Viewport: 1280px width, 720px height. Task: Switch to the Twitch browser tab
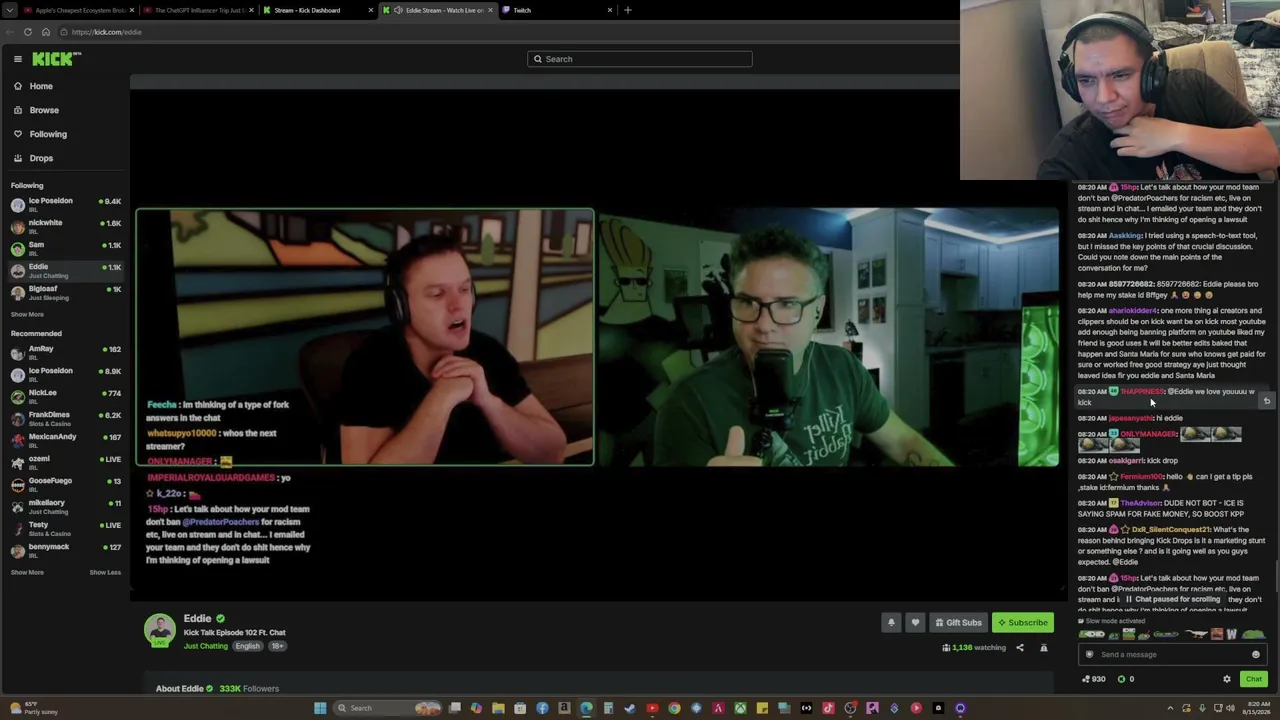click(556, 10)
